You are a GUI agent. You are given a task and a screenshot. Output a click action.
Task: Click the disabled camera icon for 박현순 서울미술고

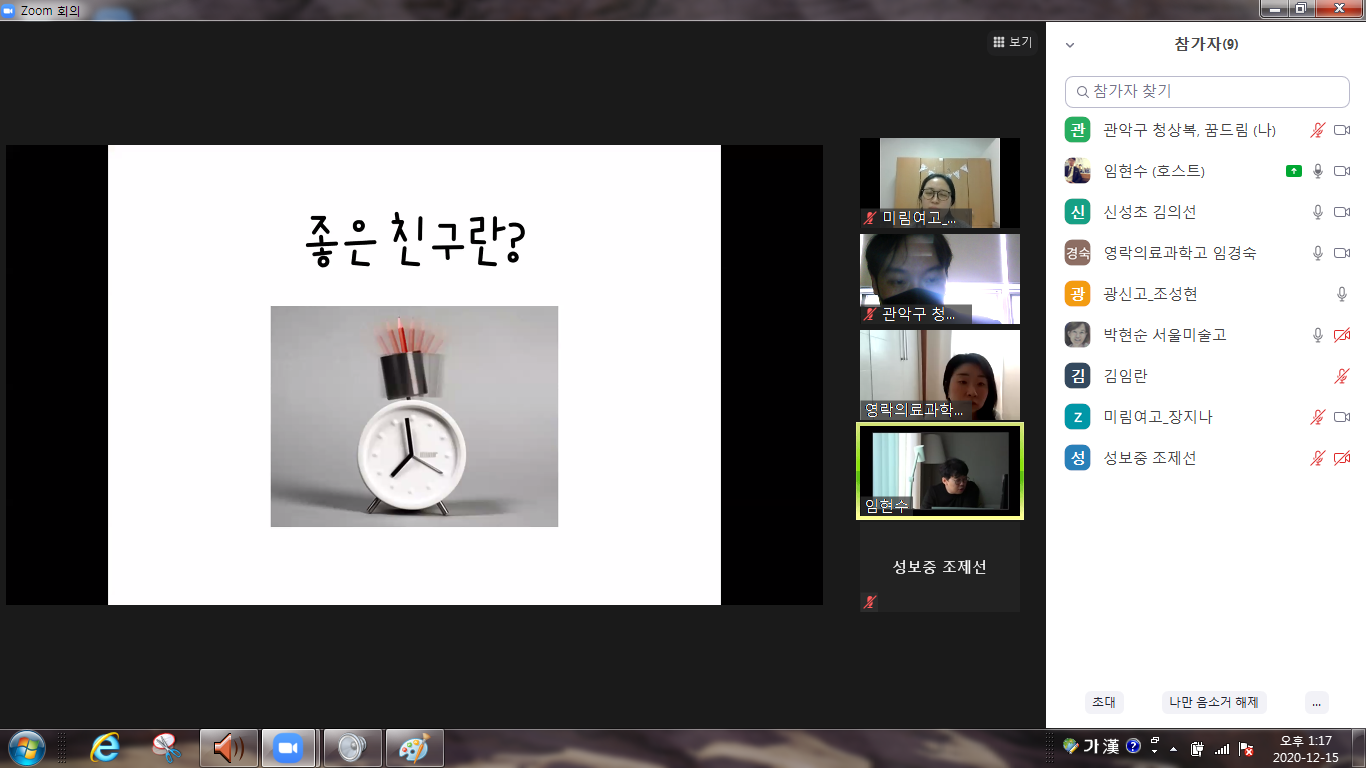point(1342,335)
